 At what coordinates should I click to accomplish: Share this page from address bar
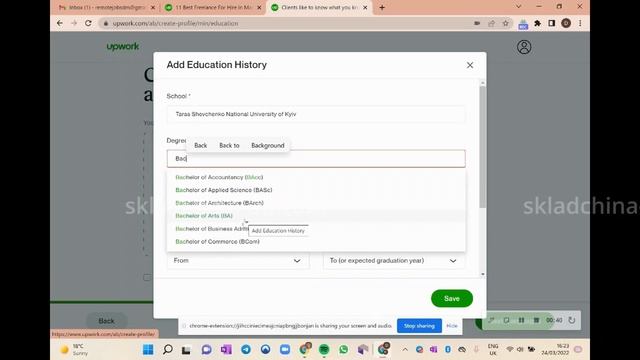click(491, 23)
